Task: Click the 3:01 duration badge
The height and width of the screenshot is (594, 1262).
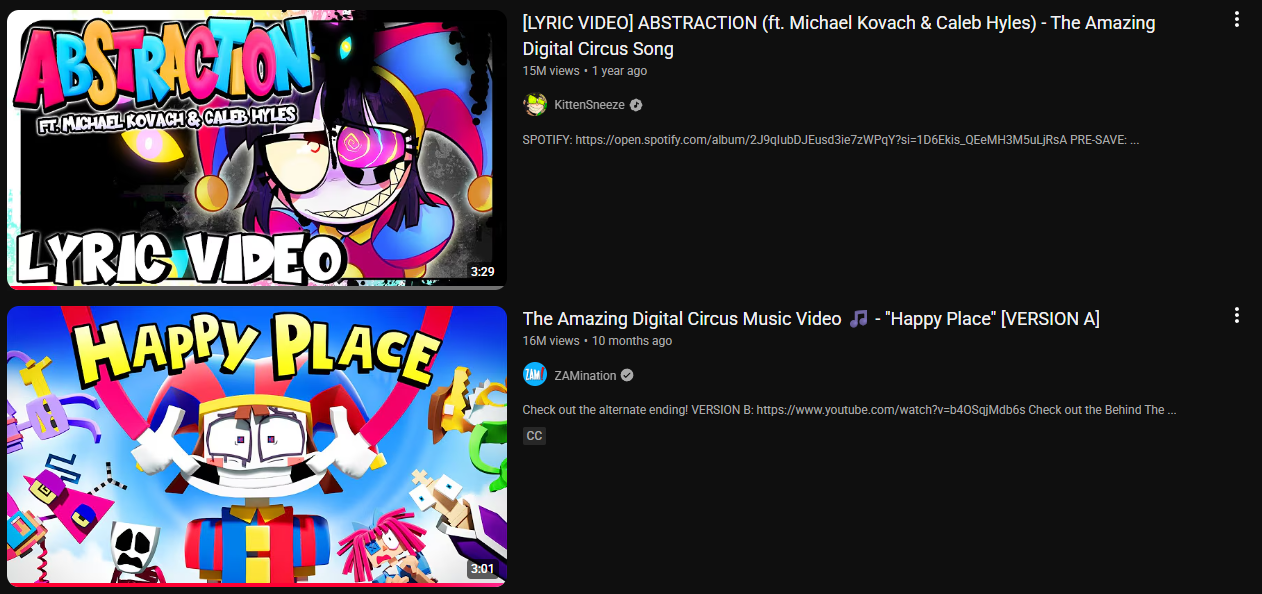Action: coord(482,570)
